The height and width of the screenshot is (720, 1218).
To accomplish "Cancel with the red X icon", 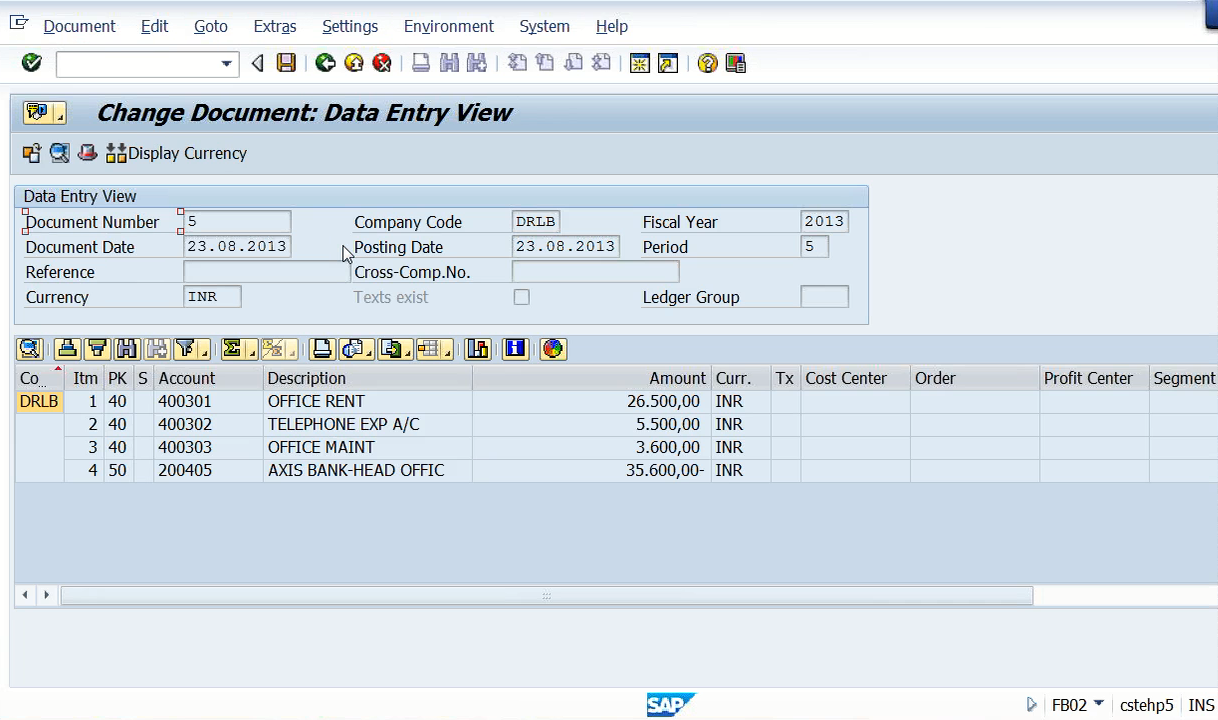I will [381, 63].
